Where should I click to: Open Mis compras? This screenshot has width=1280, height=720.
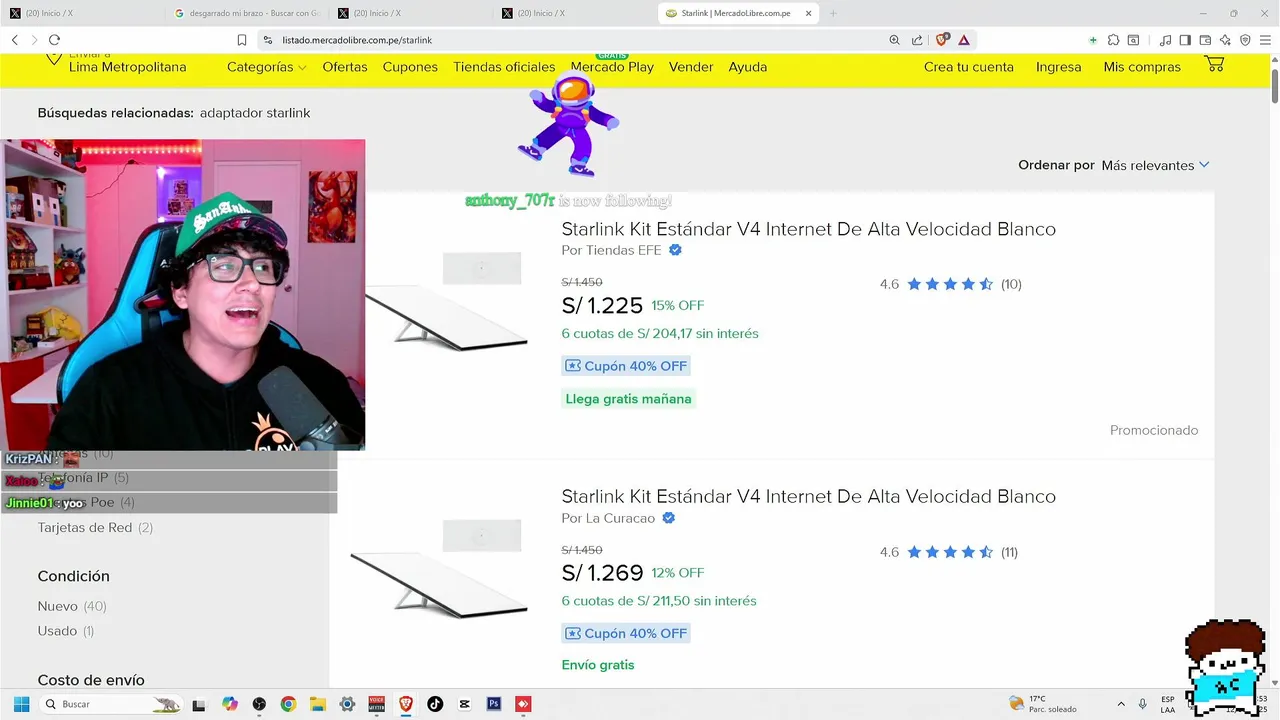point(1142,67)
